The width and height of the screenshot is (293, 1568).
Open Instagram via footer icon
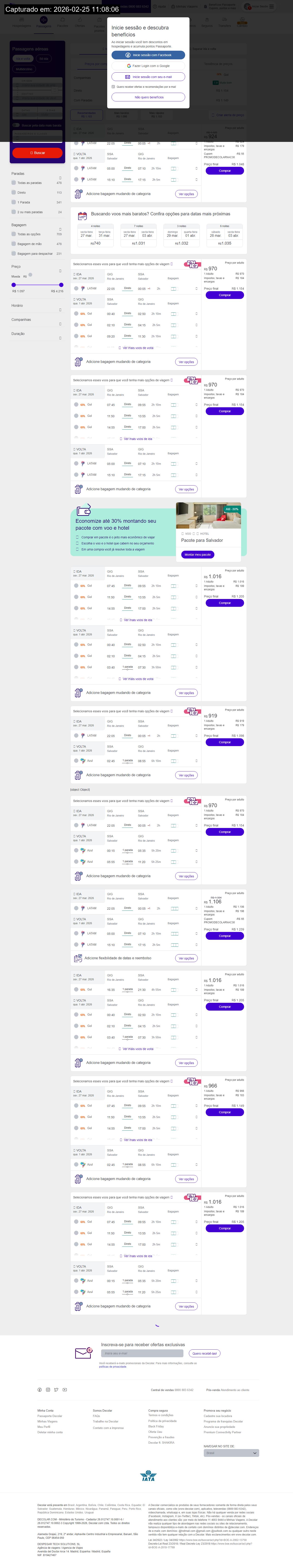coord(48,1390)
